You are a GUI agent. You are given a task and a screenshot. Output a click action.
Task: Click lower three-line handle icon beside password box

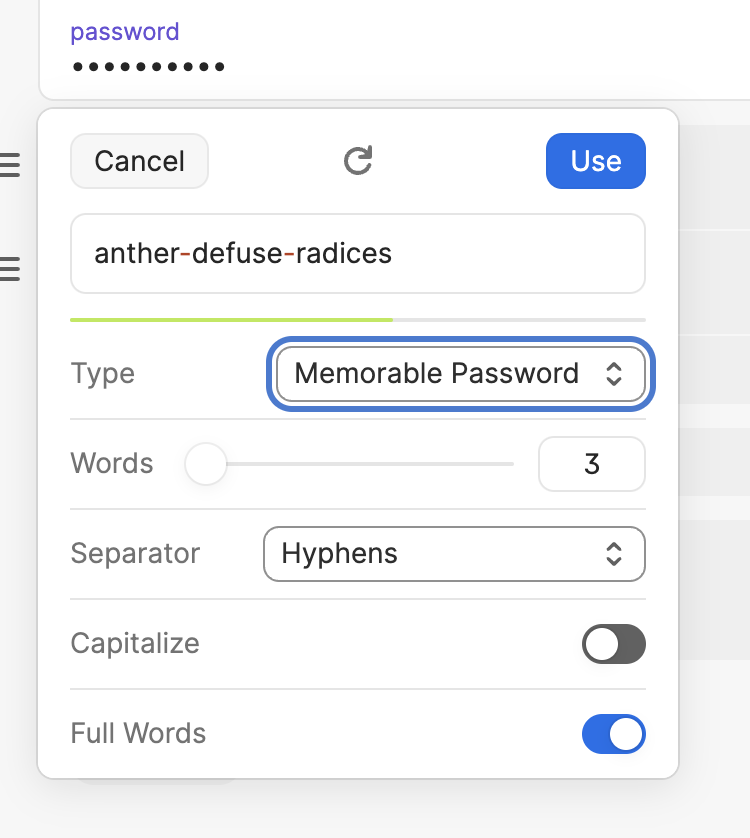pos(9,268)
